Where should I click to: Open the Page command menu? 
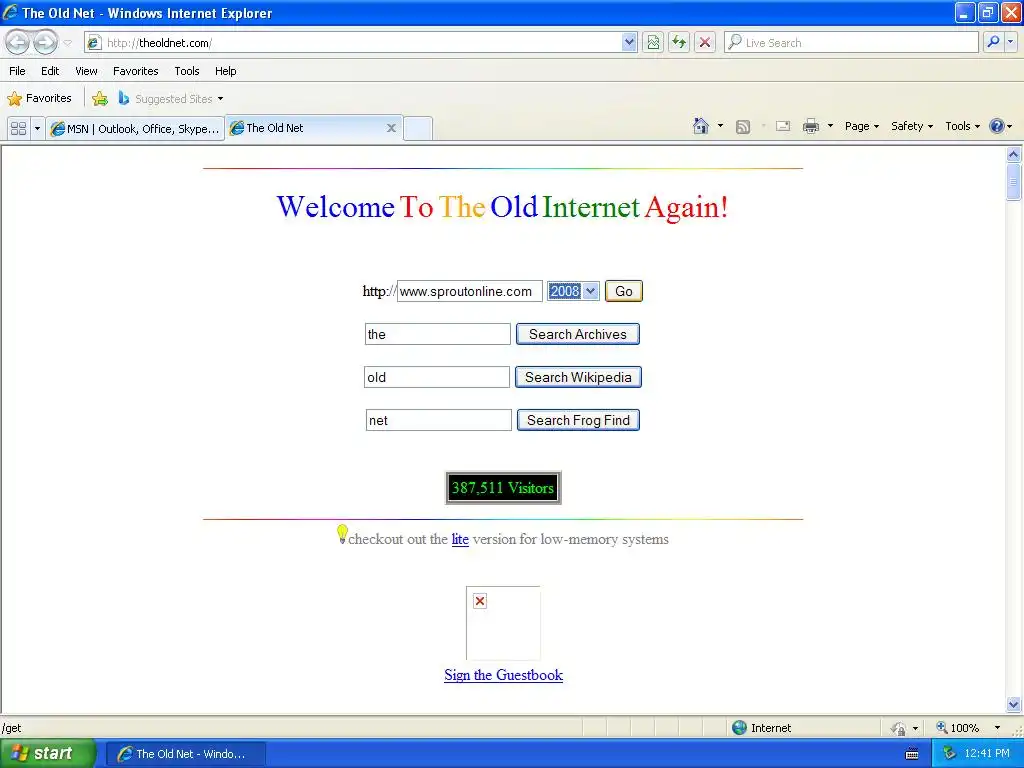coord(862,126)
